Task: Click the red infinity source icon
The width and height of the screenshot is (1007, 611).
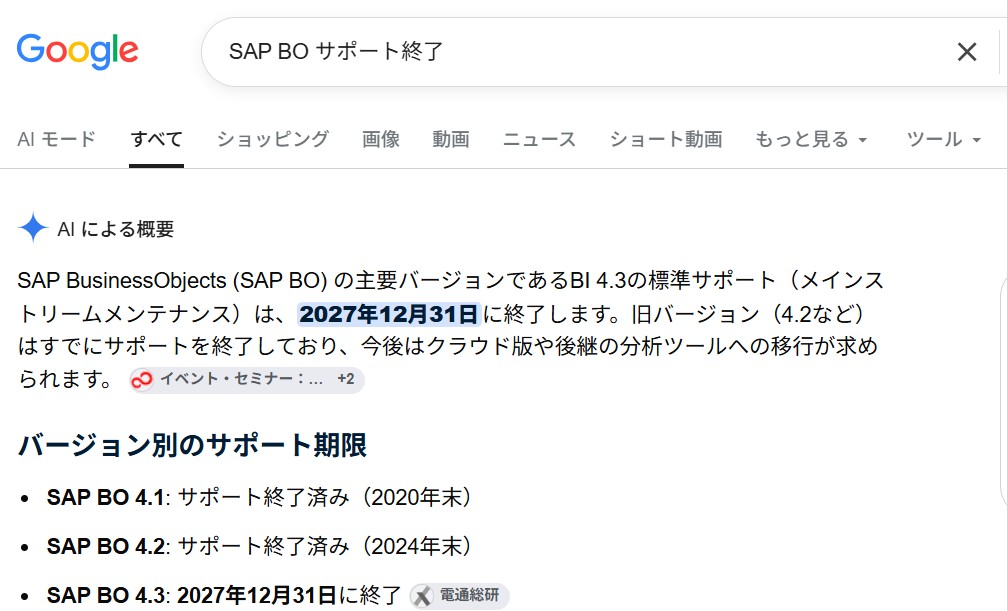Action: pyautogui.click(x=141, y=380)
